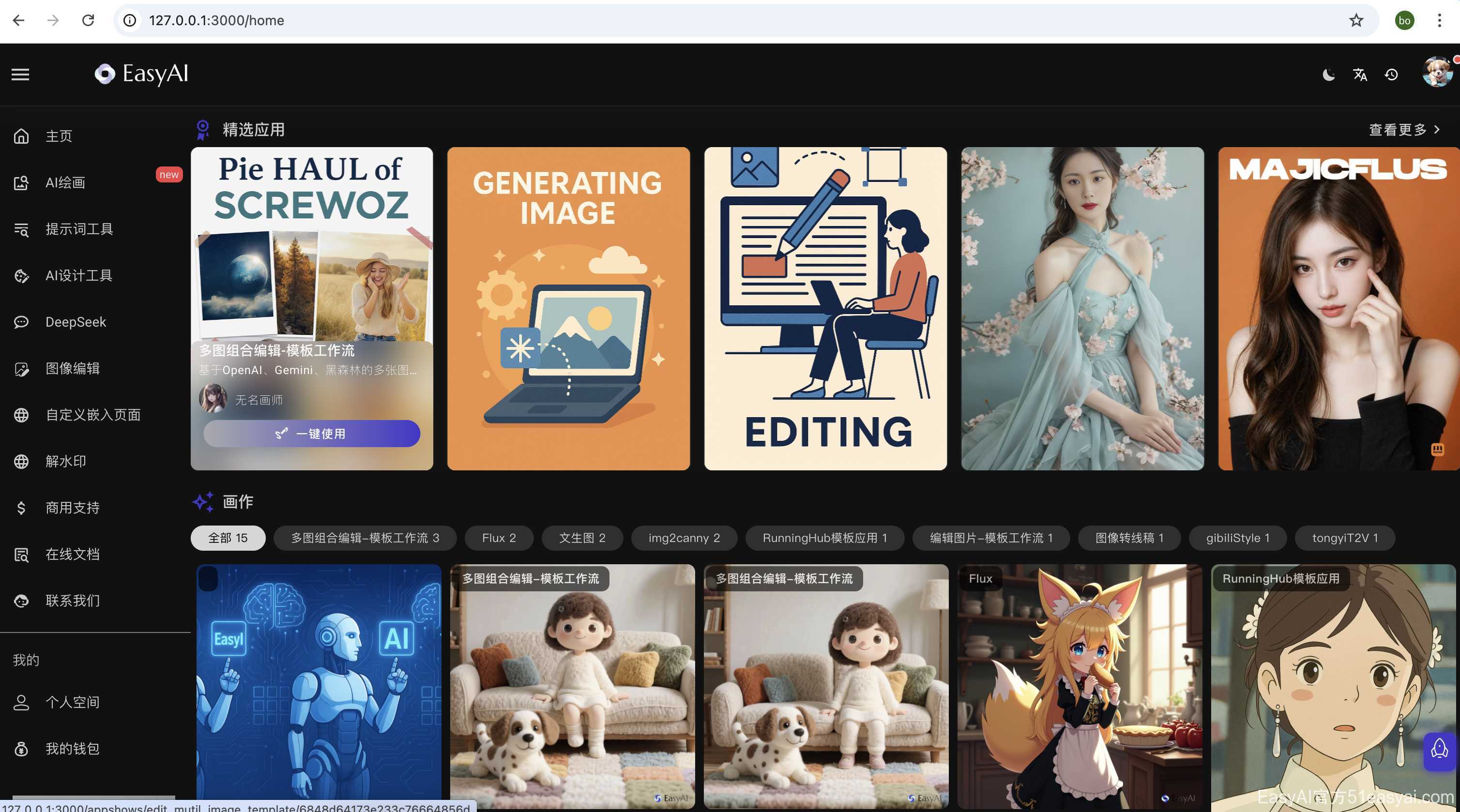Open AI绘画 in the sidebar
Viewport: 1460px width, 812px height.
tap(95, 182)
